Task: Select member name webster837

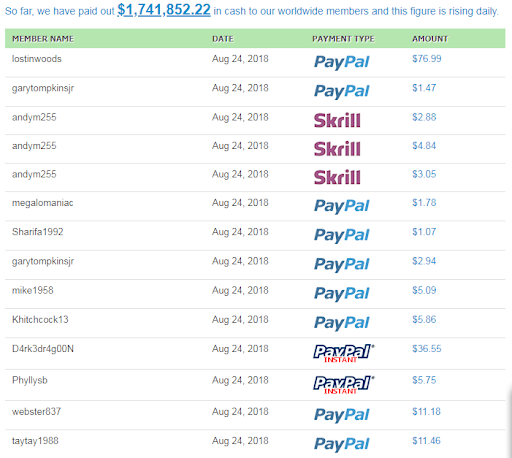Action: pyautogui.click(x=37, y=412)
